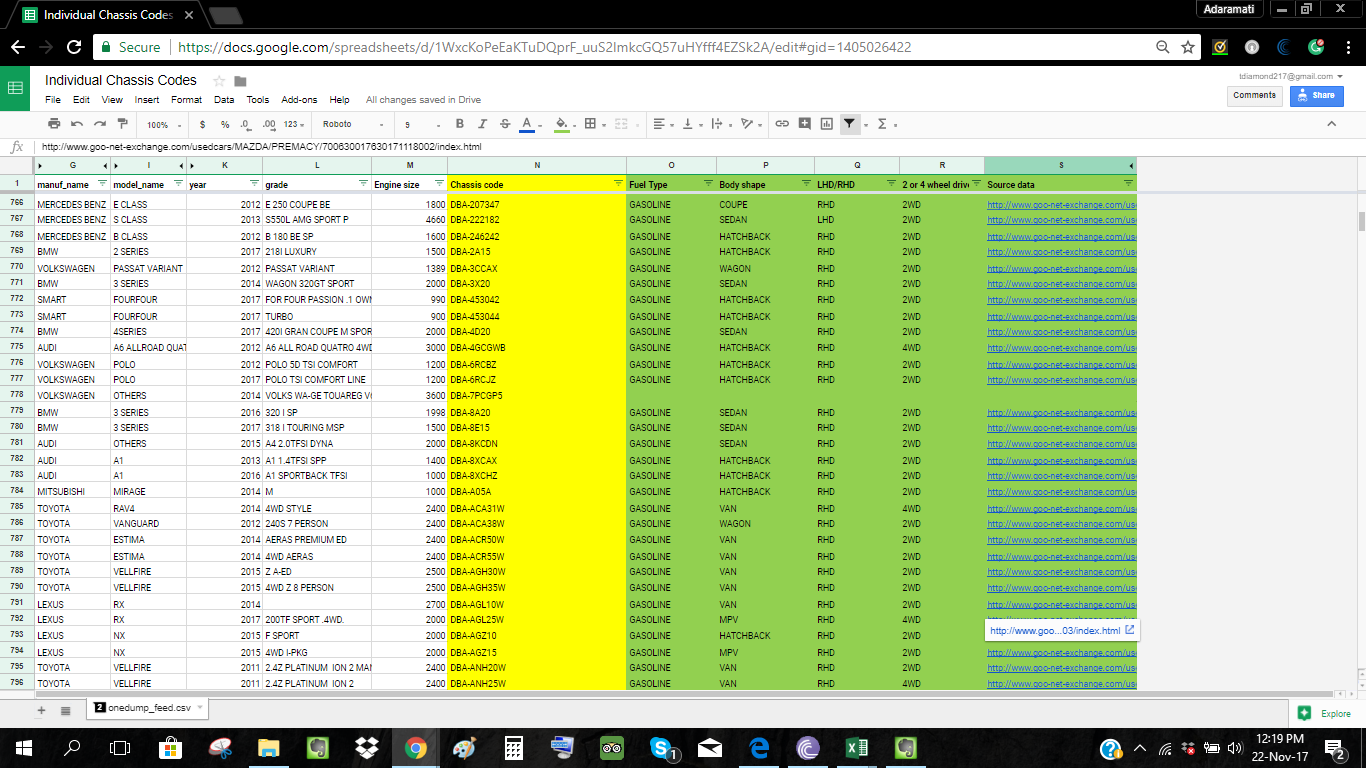Viewport: 1366px width, 768px height.
Task: Open the all sheets list icon
Action: pyautogui.click(x=65, y=710)
